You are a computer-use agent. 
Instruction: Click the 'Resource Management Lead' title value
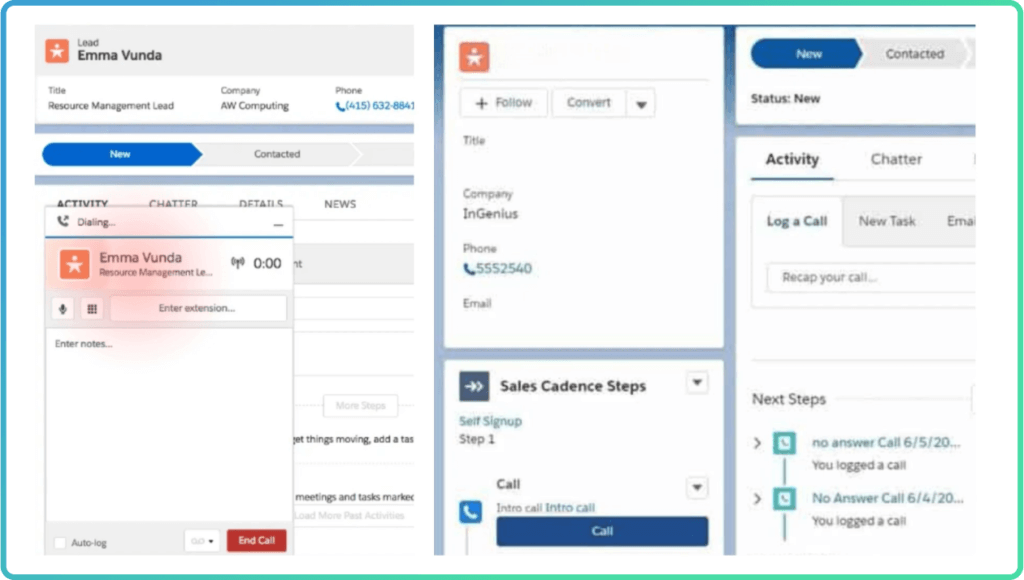(111, 106)
